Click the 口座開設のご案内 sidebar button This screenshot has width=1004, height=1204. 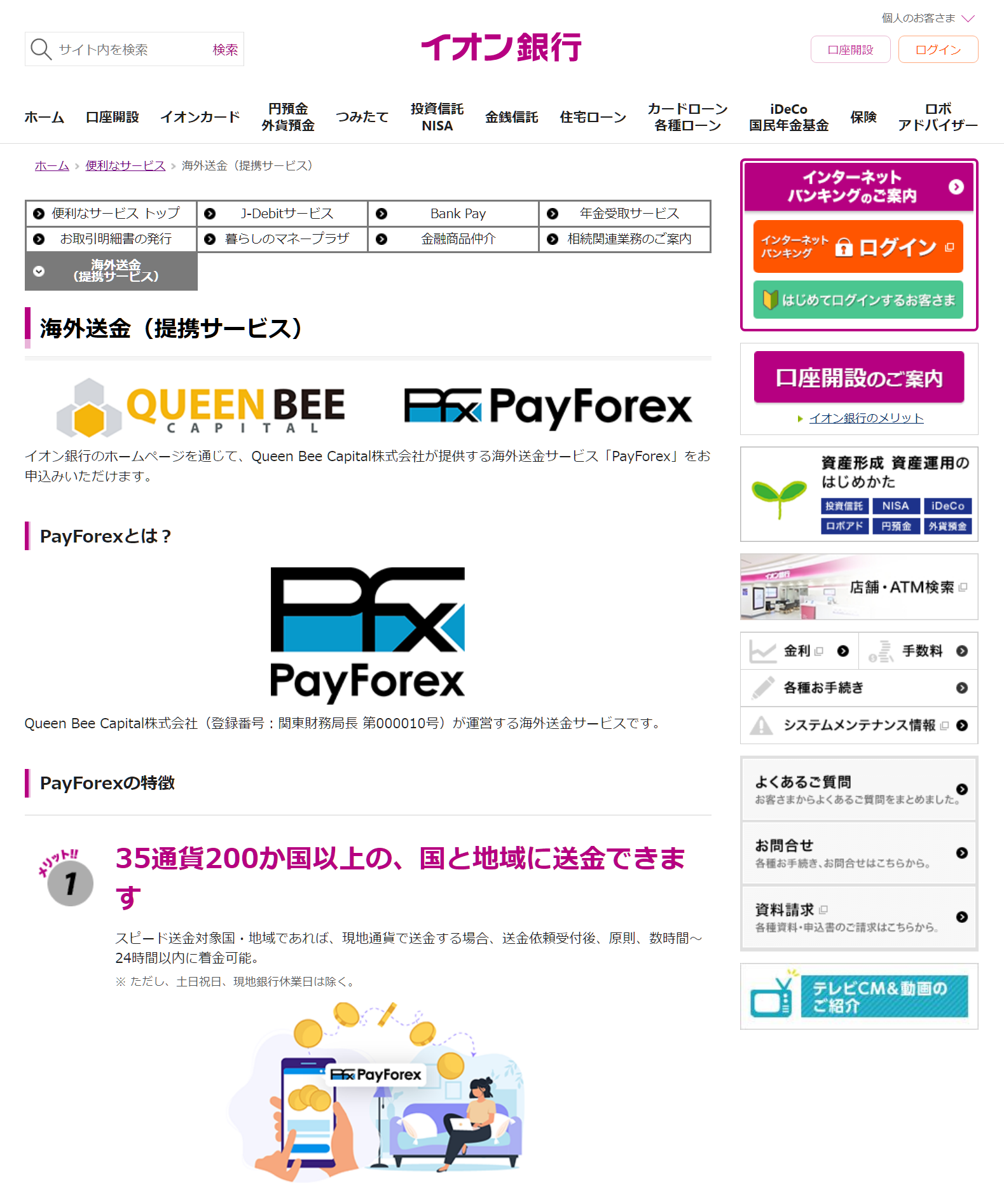[859, 378]
